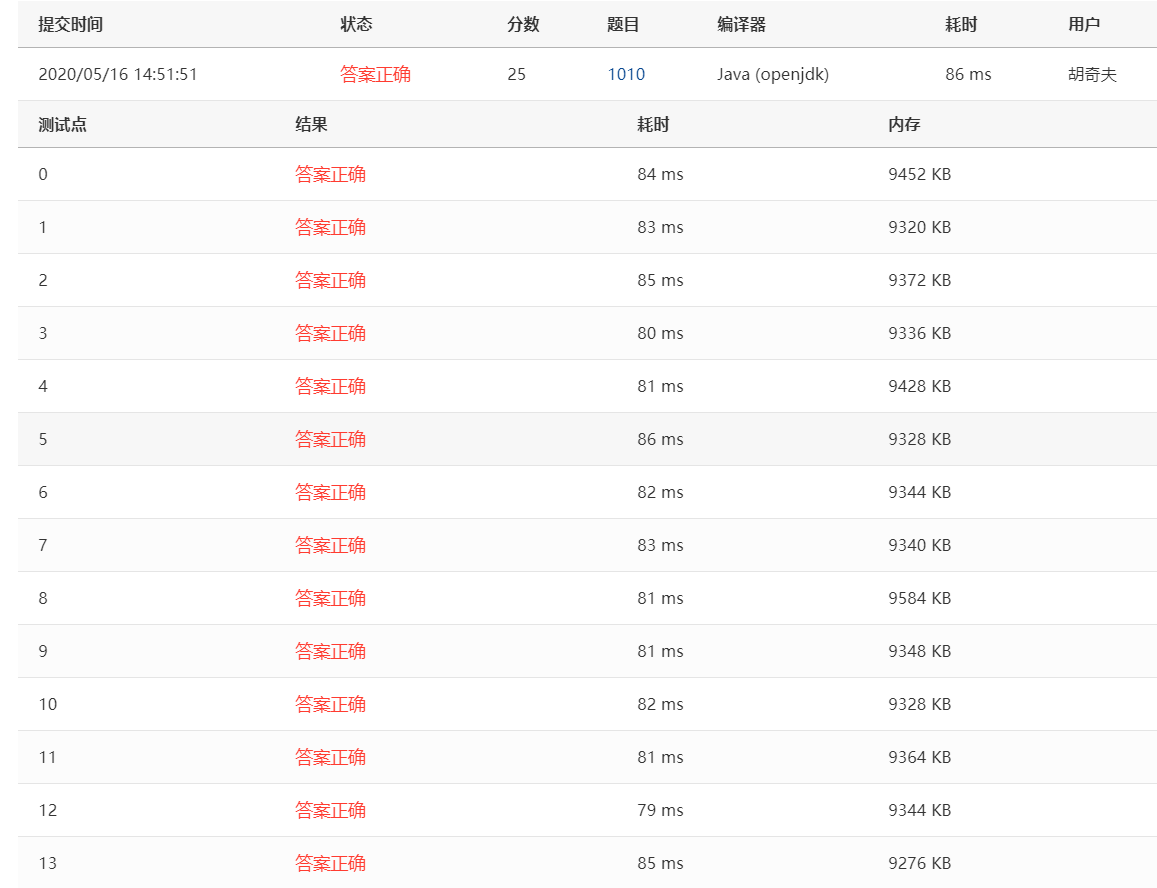1157x888 pixels.
Task: Click 答案正确 result for test point 11
Action: click(x=330, y=757)
